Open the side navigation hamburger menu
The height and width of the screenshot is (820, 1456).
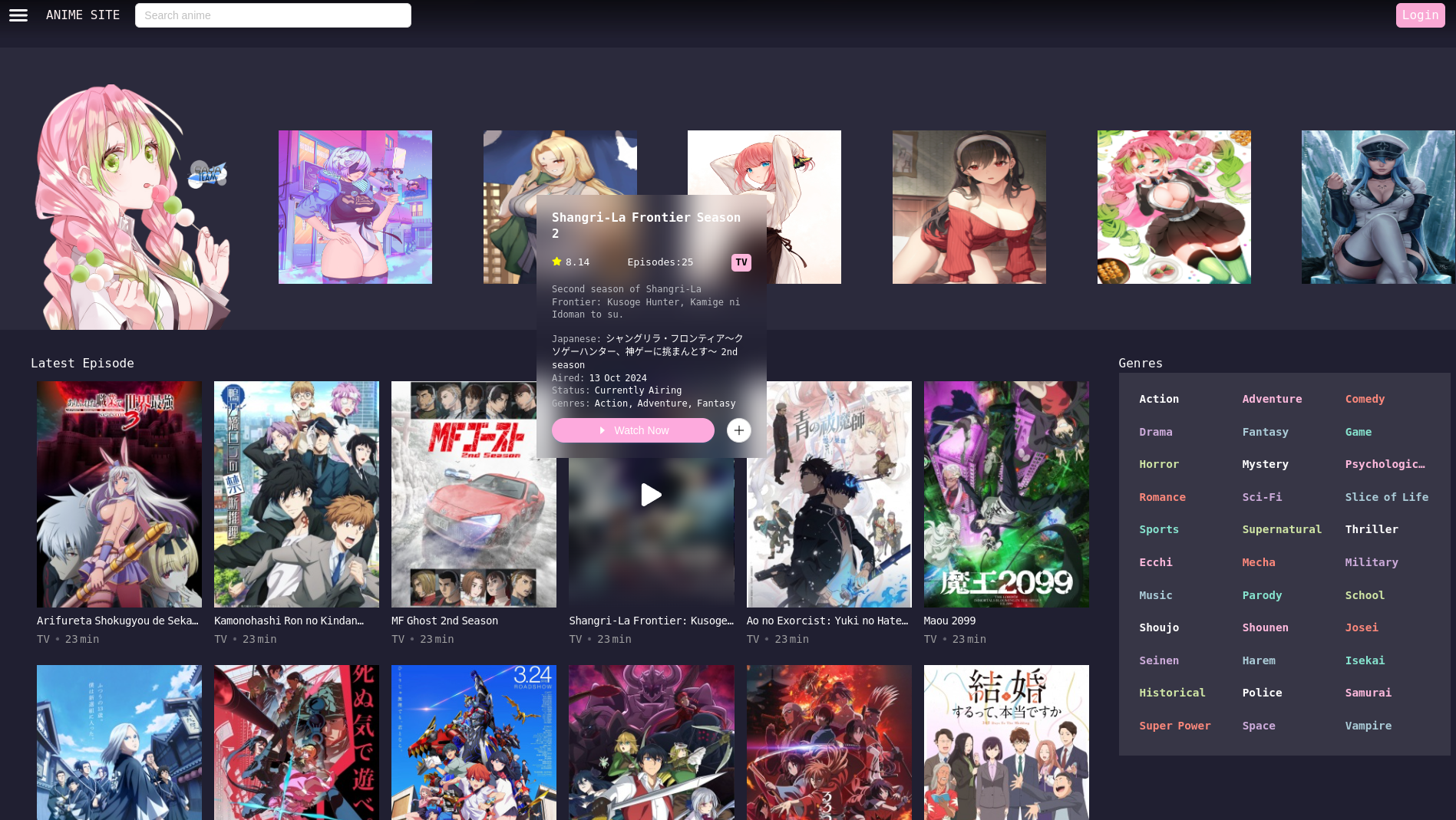pyautogui.click(x=17, y=15)
